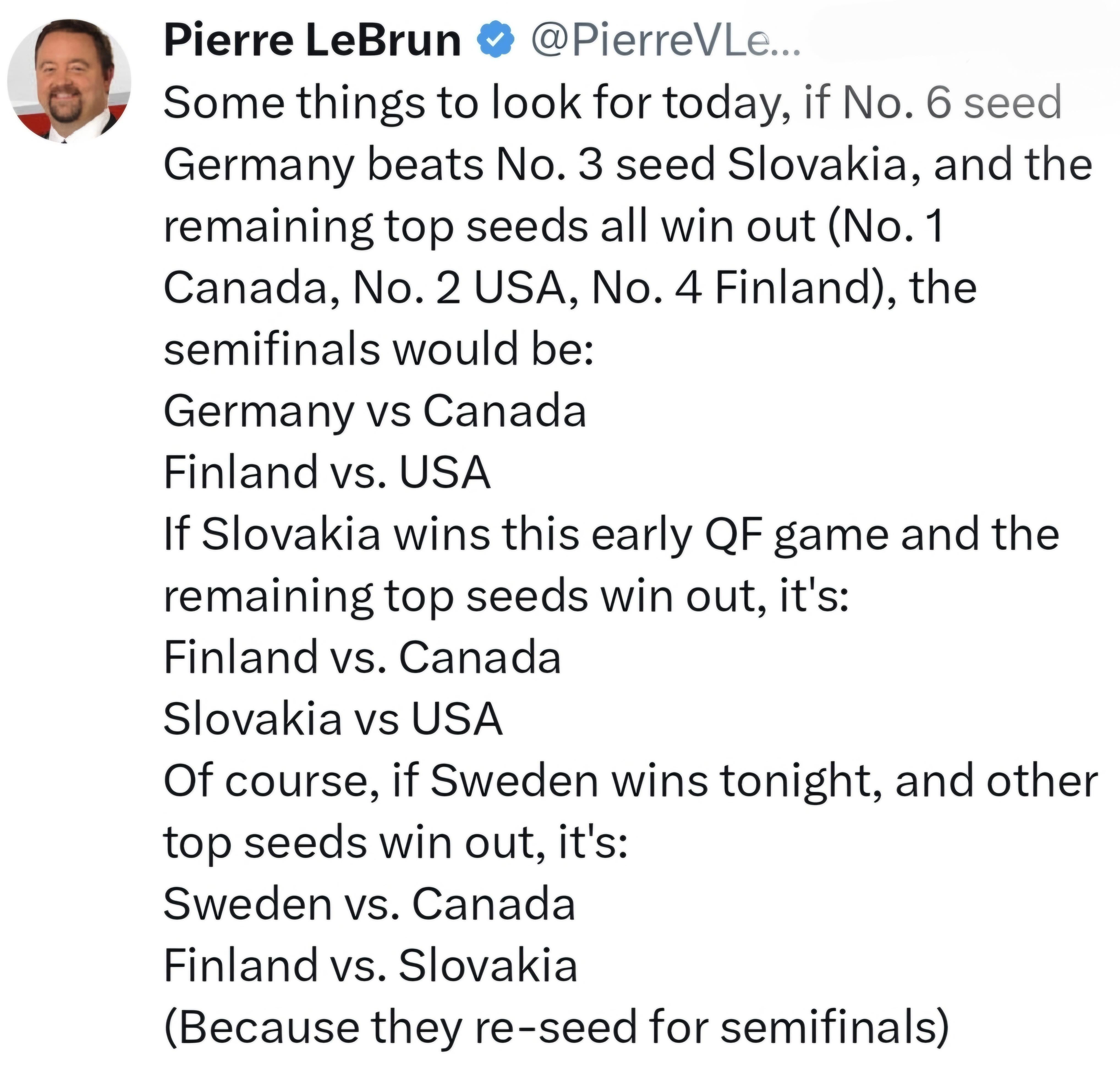Select the 'Sweden vs. Canada' matchup line
The image size is (1120, 1075).
point(369,904)
